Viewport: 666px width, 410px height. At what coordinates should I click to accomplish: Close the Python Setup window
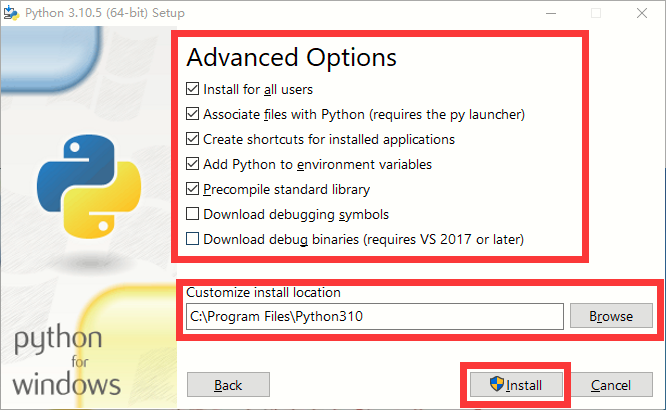tap(642, 13)
